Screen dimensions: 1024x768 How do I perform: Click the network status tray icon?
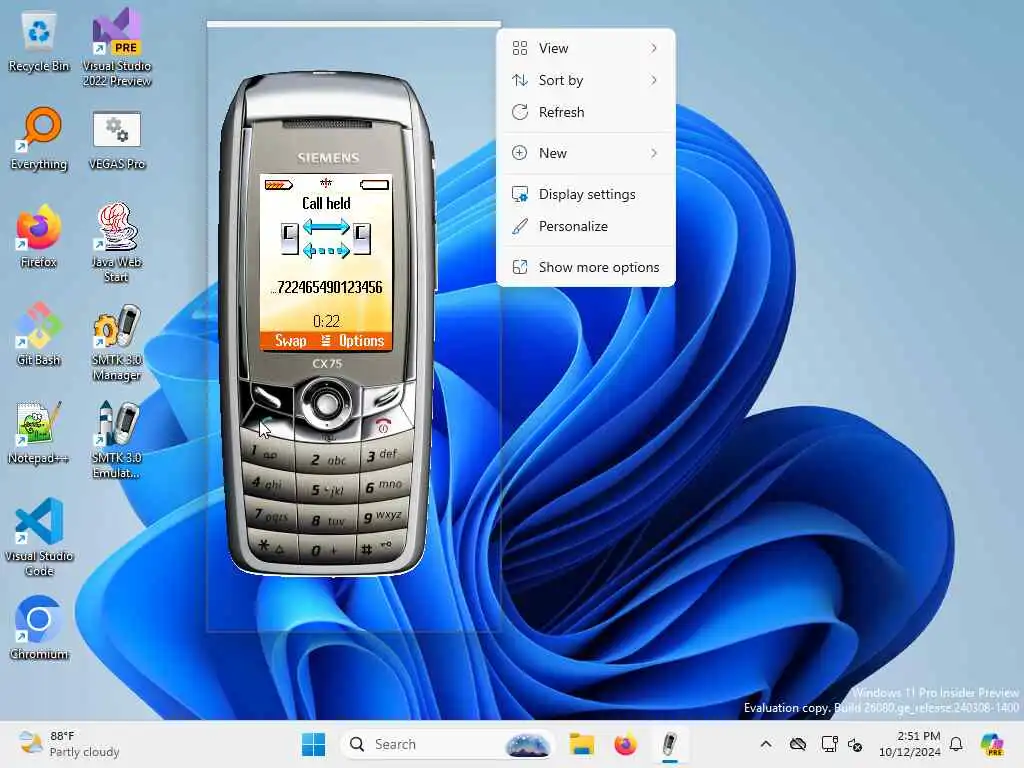[829, 744]
